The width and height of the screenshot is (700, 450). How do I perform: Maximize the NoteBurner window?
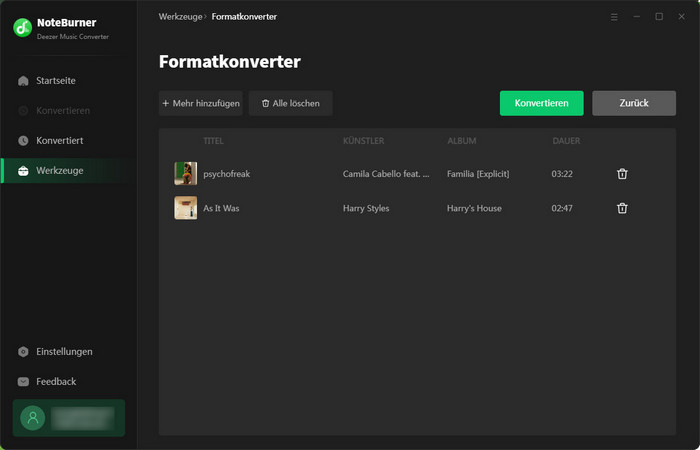(659, 17)
